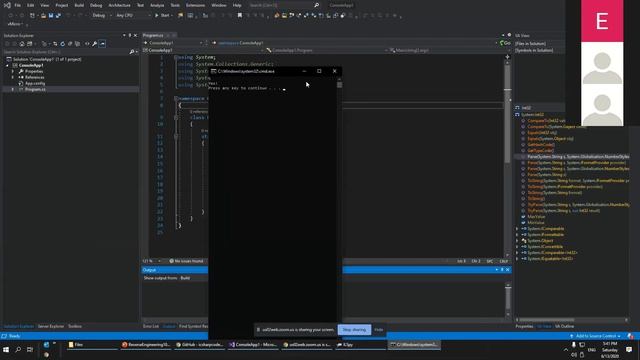
Task: Click the editor split-window handle icon
Action: tap(507, 57)
